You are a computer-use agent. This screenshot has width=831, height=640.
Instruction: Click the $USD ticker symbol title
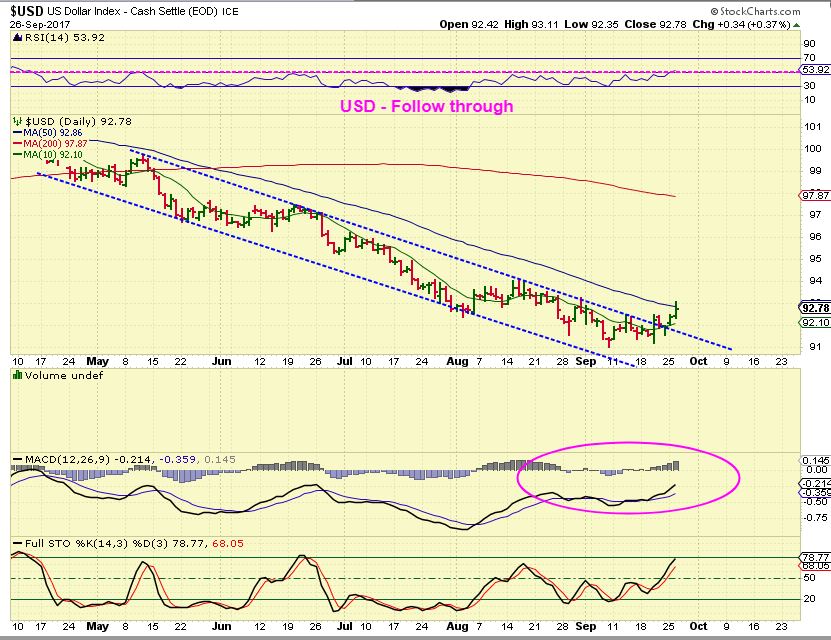pyautogui.click(x=28, y=11)
